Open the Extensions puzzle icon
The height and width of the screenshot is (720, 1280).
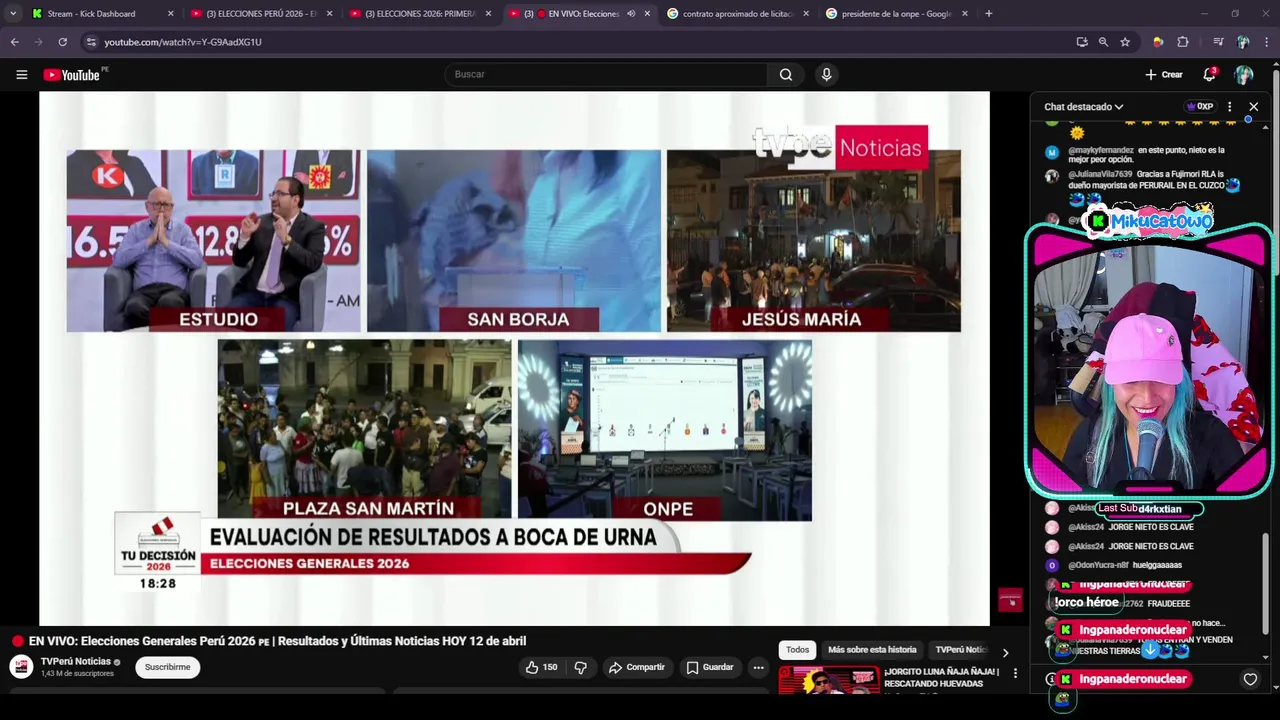pos(1183,42)
